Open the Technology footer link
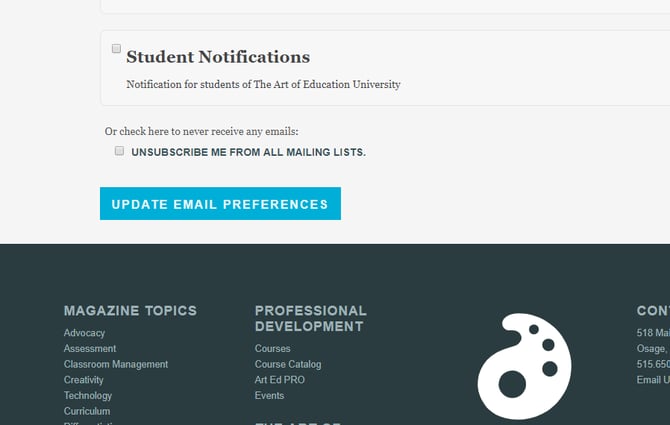Image resolution: width=670 pixels, height=425 pixels. (88, 396)
